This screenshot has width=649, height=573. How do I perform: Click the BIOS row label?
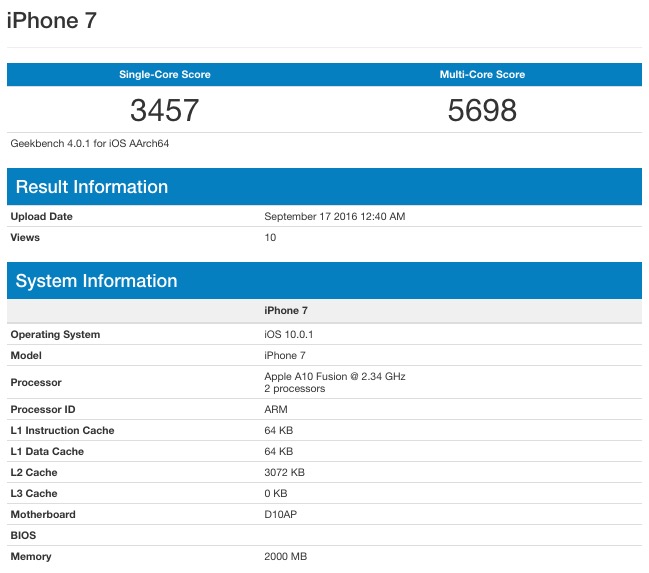[24, 536]
